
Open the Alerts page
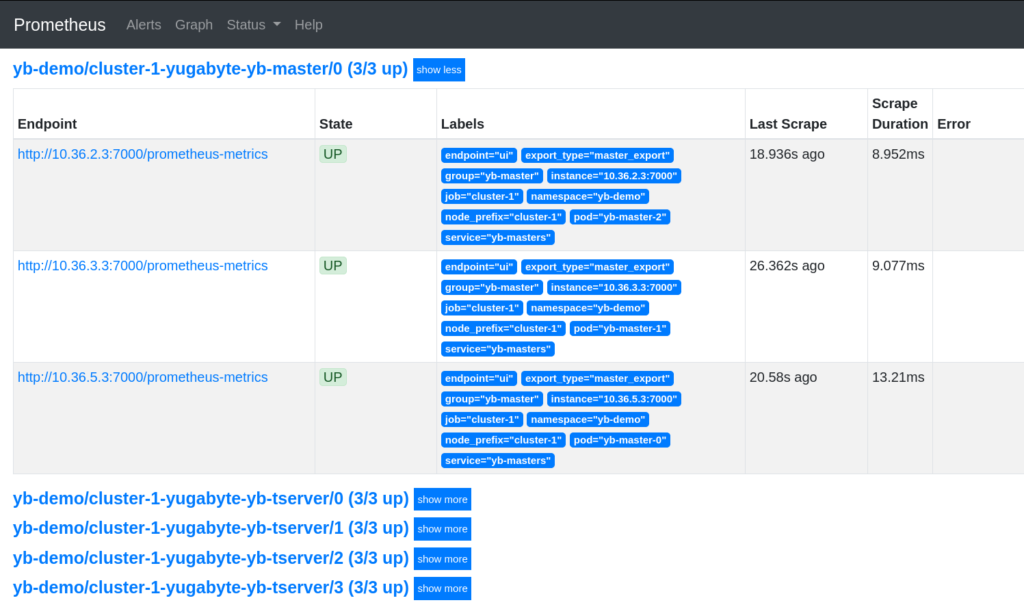coord(143,24)
